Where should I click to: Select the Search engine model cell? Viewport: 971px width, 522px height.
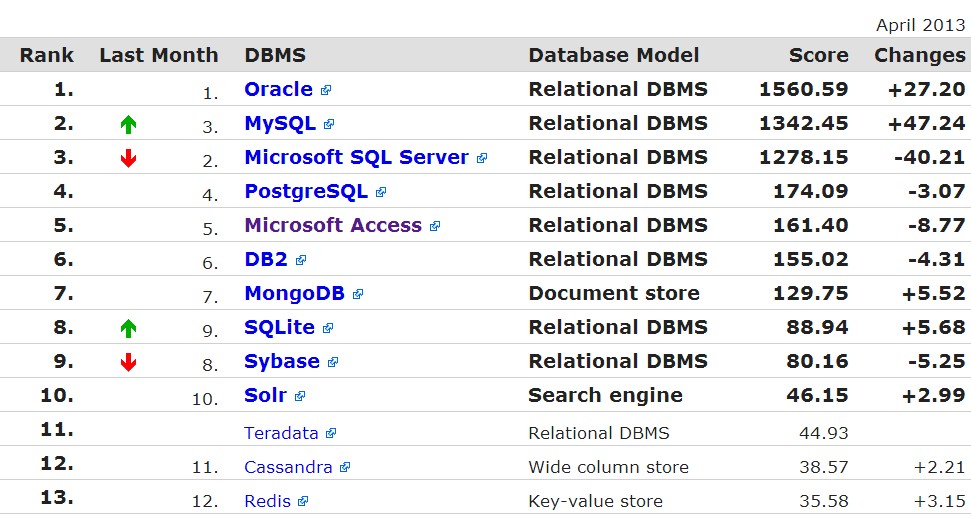[605, 395]
